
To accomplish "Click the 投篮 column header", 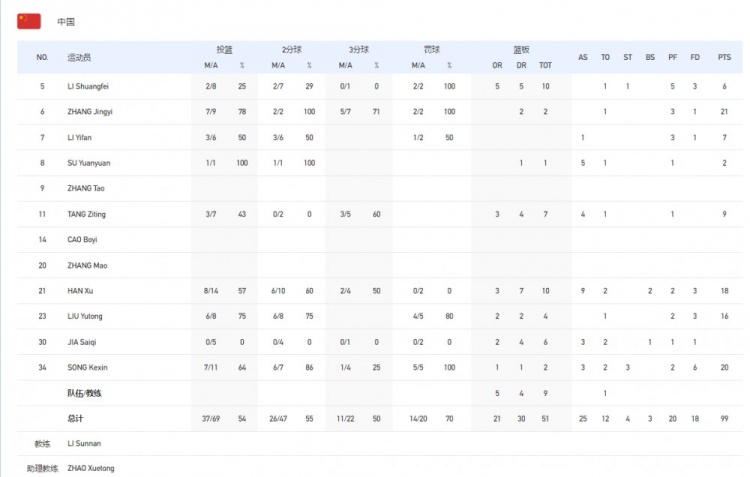I will 225,49.
